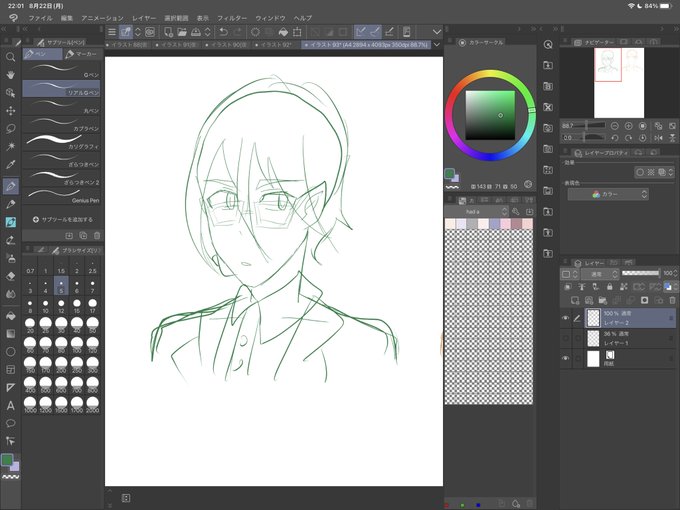Open the layer blending mode dropdown

coord(599,274)
